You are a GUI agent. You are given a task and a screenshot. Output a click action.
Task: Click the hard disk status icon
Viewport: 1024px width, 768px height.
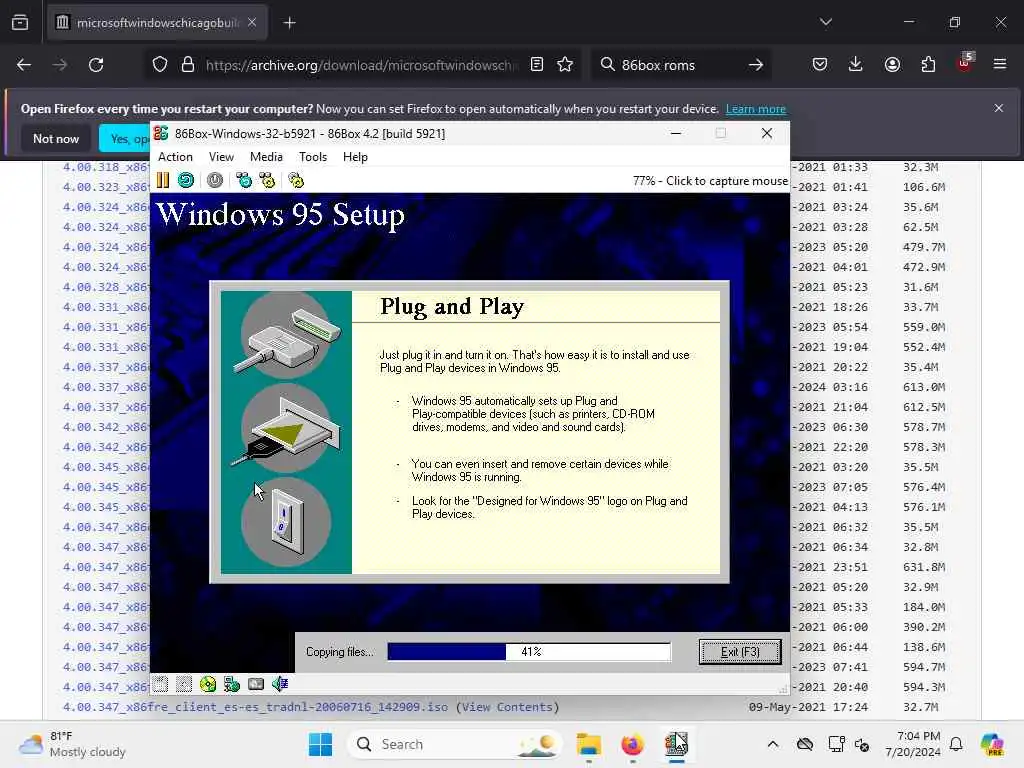point(256,684)
